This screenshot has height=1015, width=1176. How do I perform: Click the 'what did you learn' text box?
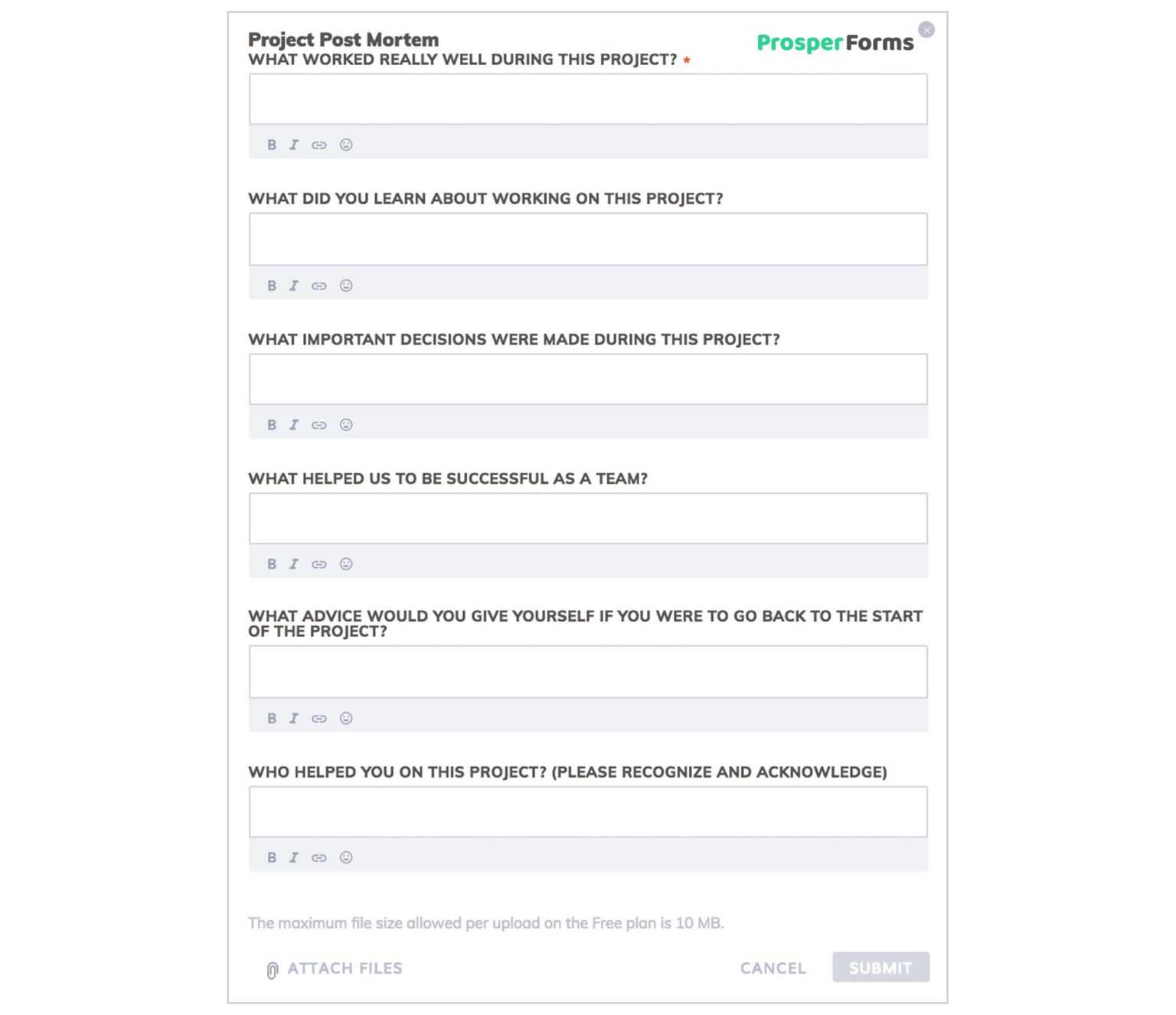[588, 238]
